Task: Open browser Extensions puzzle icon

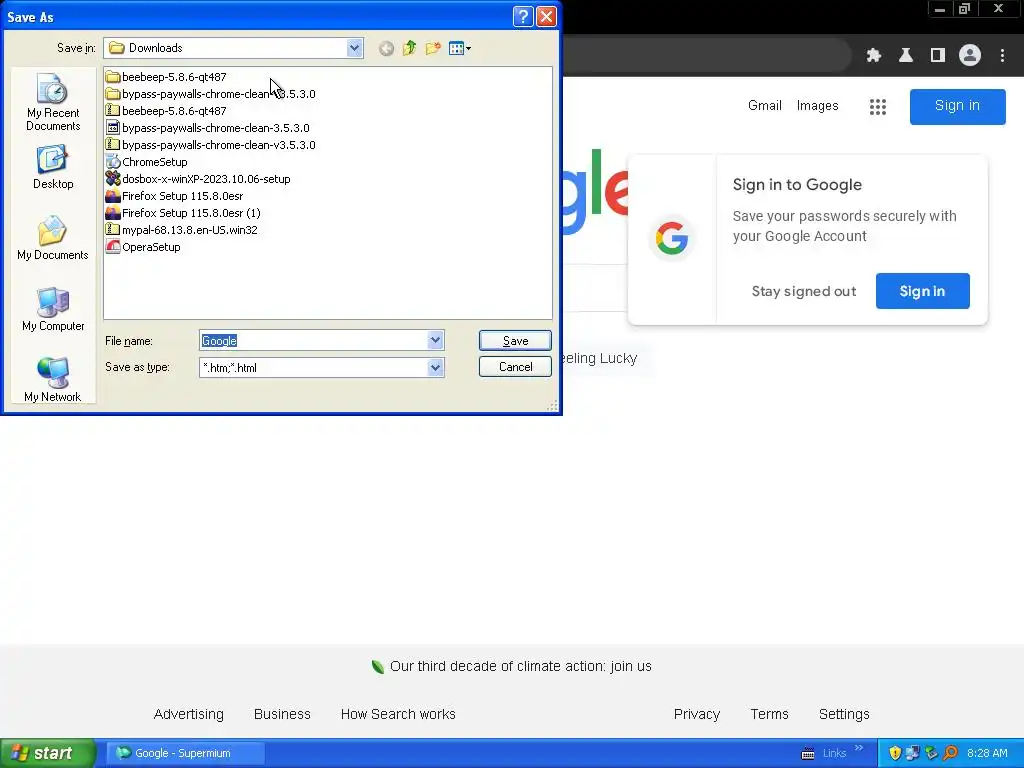Action: pos(874,56)
